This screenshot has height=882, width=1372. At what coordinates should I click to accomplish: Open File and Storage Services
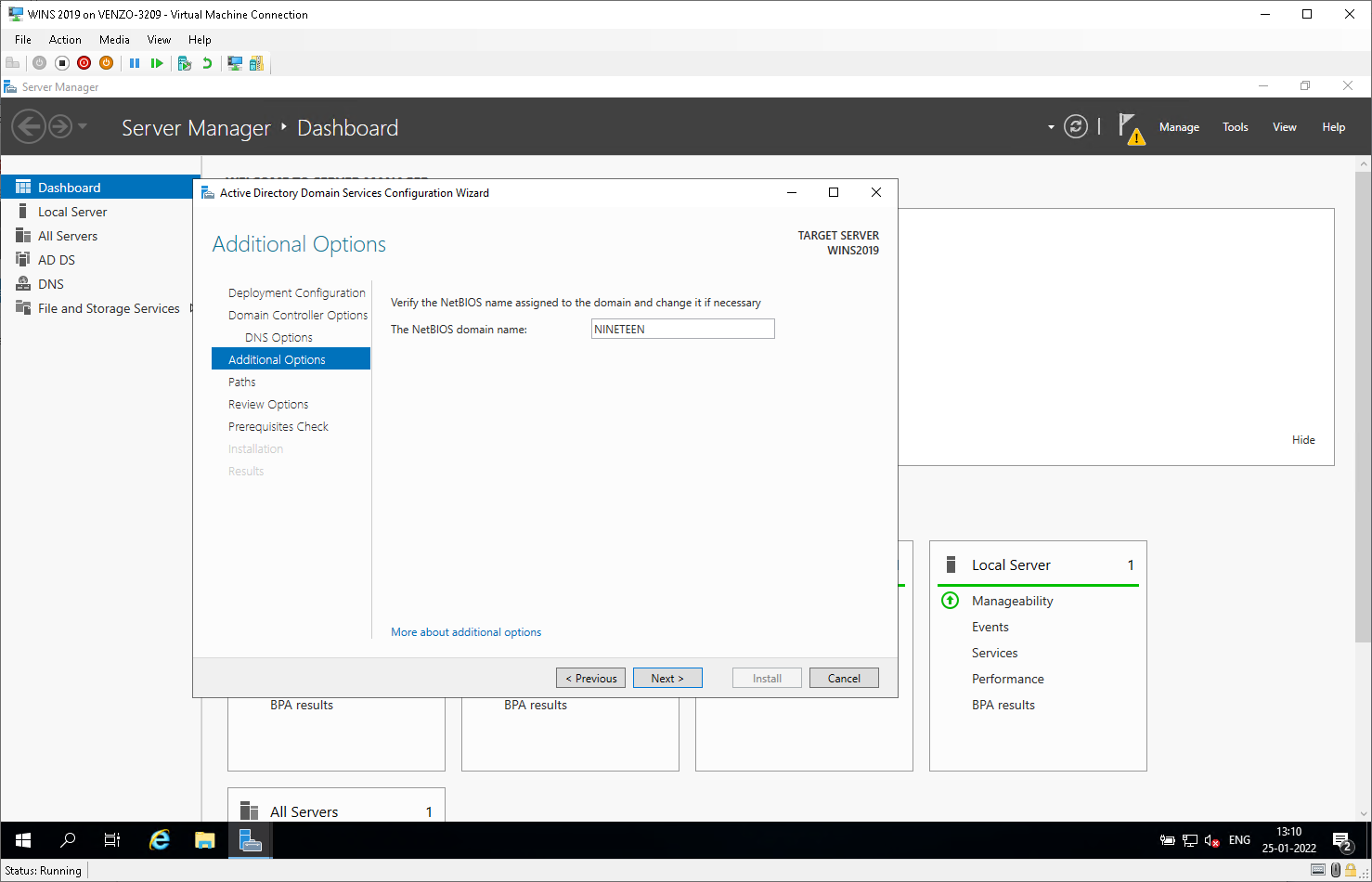point(109,308)
